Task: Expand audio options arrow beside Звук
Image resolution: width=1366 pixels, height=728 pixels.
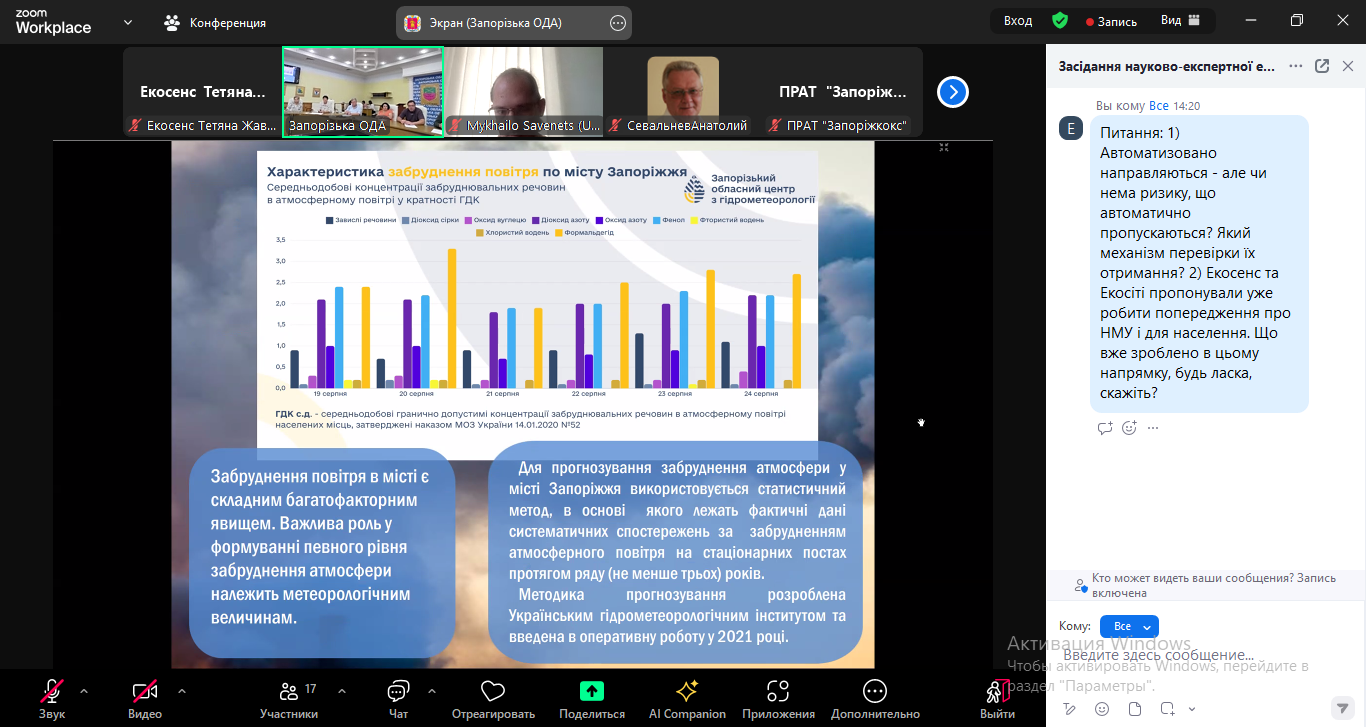Action: tap(84, 690)
